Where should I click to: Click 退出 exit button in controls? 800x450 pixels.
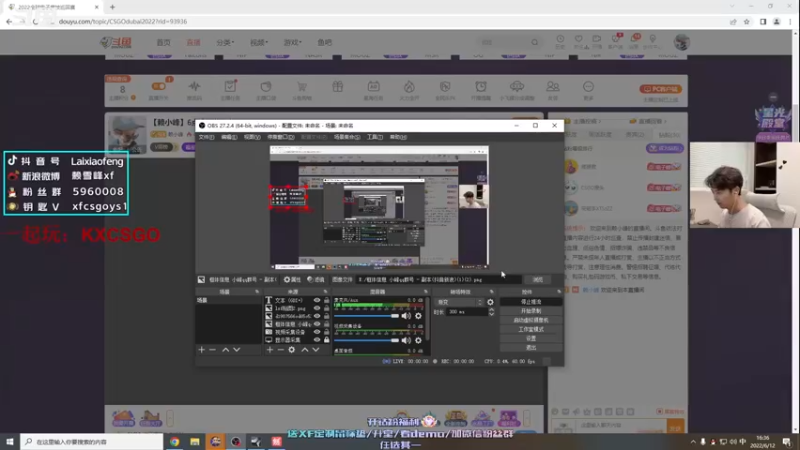(x=531, y=348)
